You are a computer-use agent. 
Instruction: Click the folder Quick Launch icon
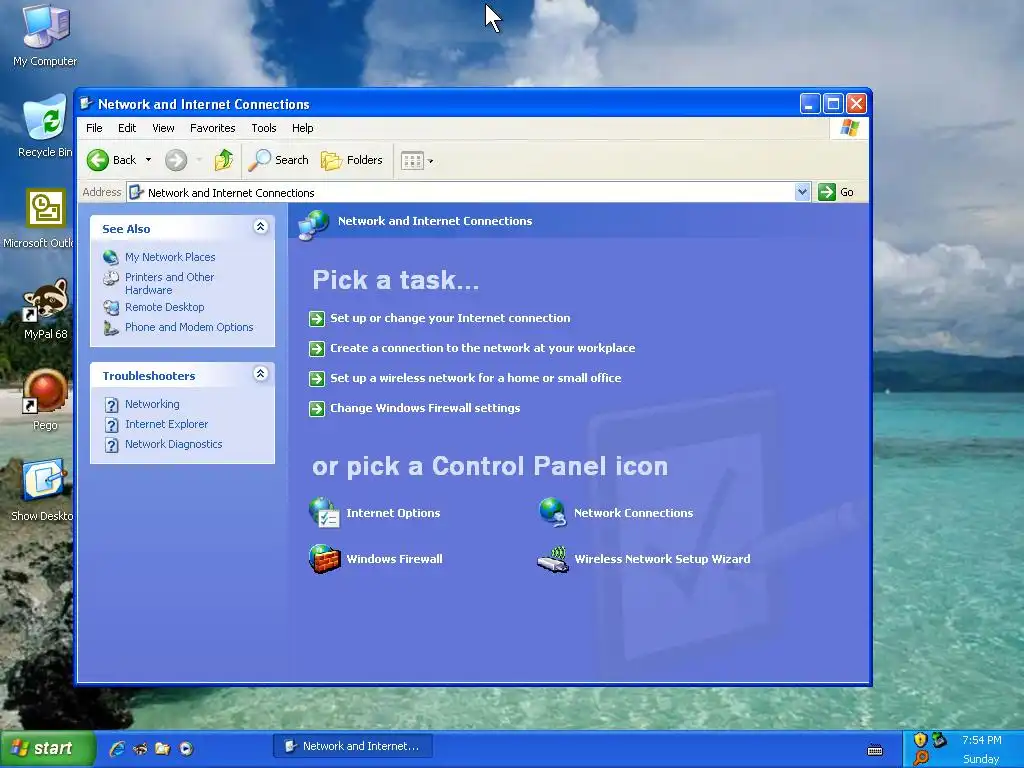[x=163, y=748]
